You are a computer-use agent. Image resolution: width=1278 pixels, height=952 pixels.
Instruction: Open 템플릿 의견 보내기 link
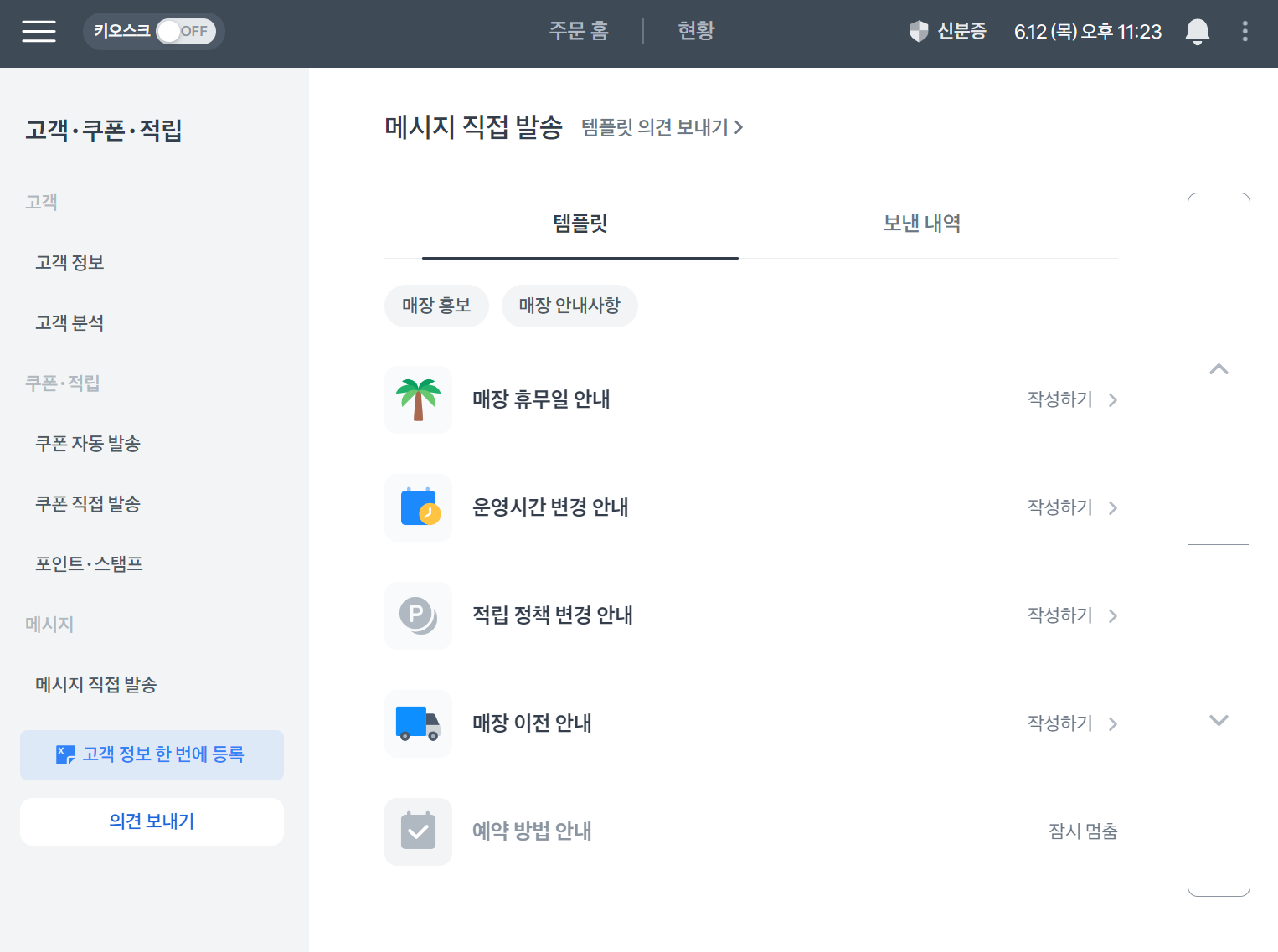[662, 127]
